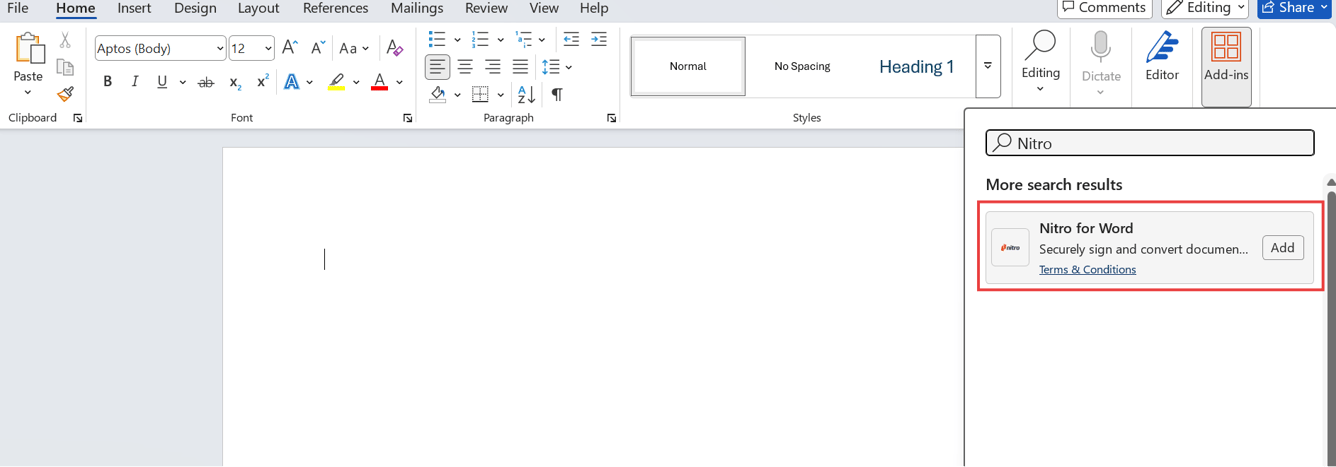Click the Cut scissors icon
Screen dimensions: 1336x467
tap(65, 40)
